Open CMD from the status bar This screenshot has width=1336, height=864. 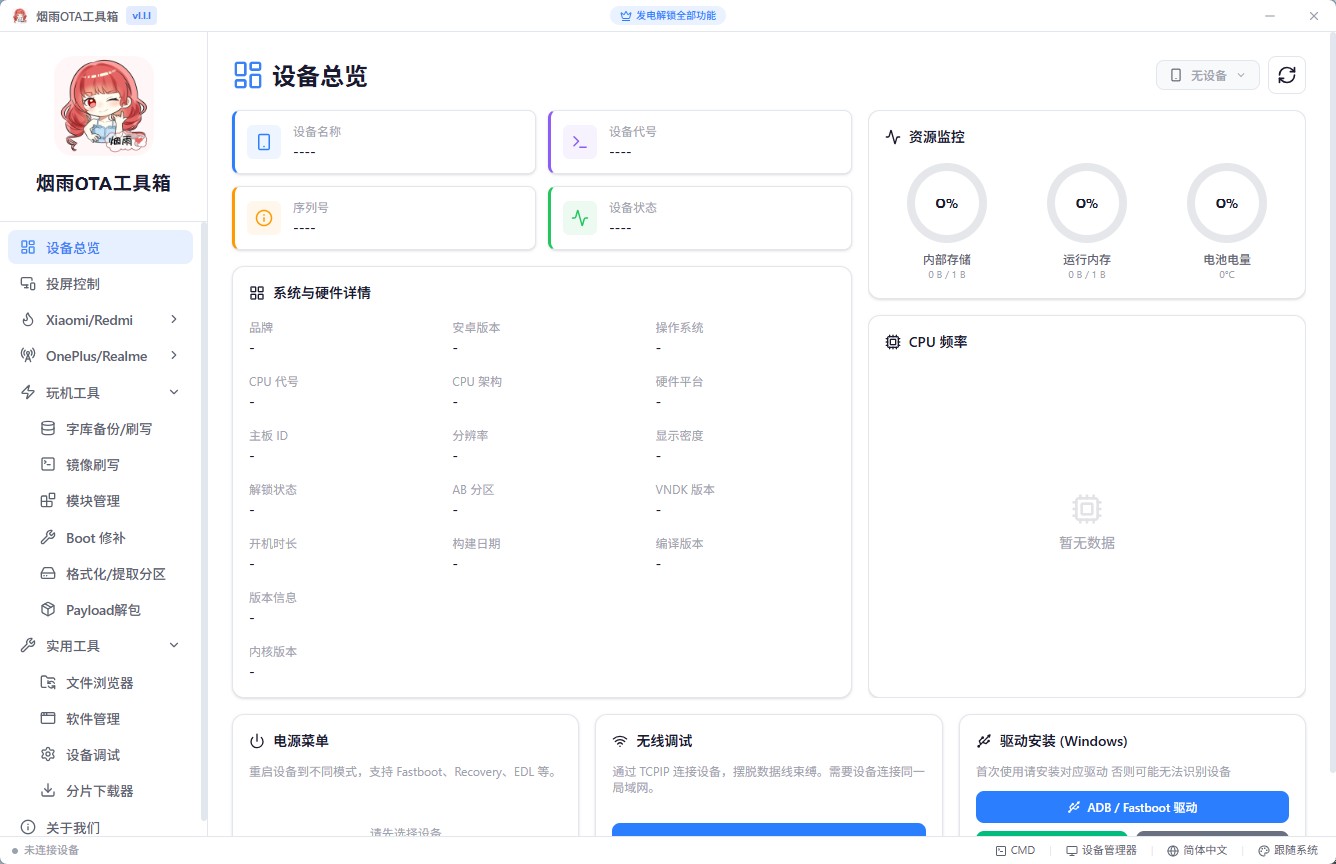tap(1016, 850)
